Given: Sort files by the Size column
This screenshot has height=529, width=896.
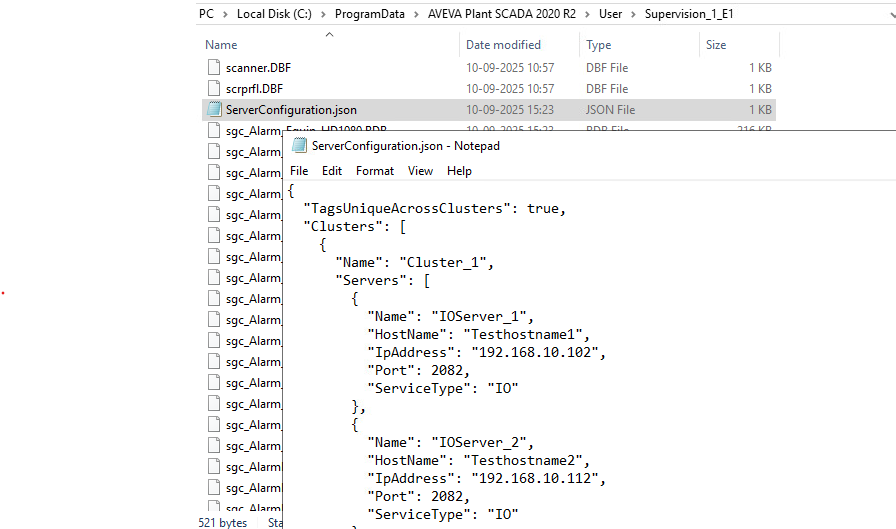Looking at the screenshot, I should point(715,45).
